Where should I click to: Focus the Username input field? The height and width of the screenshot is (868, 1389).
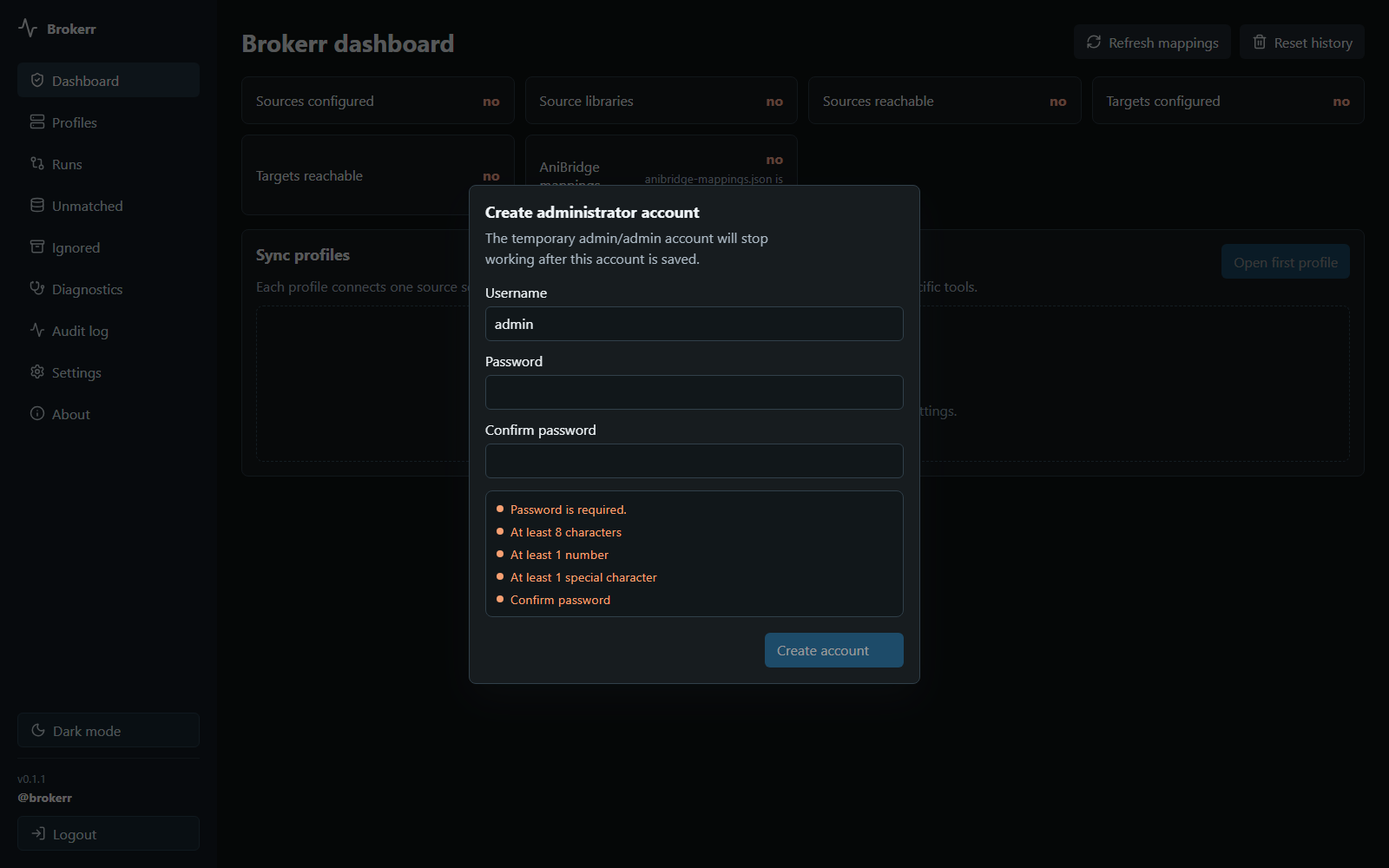[694, 324]
